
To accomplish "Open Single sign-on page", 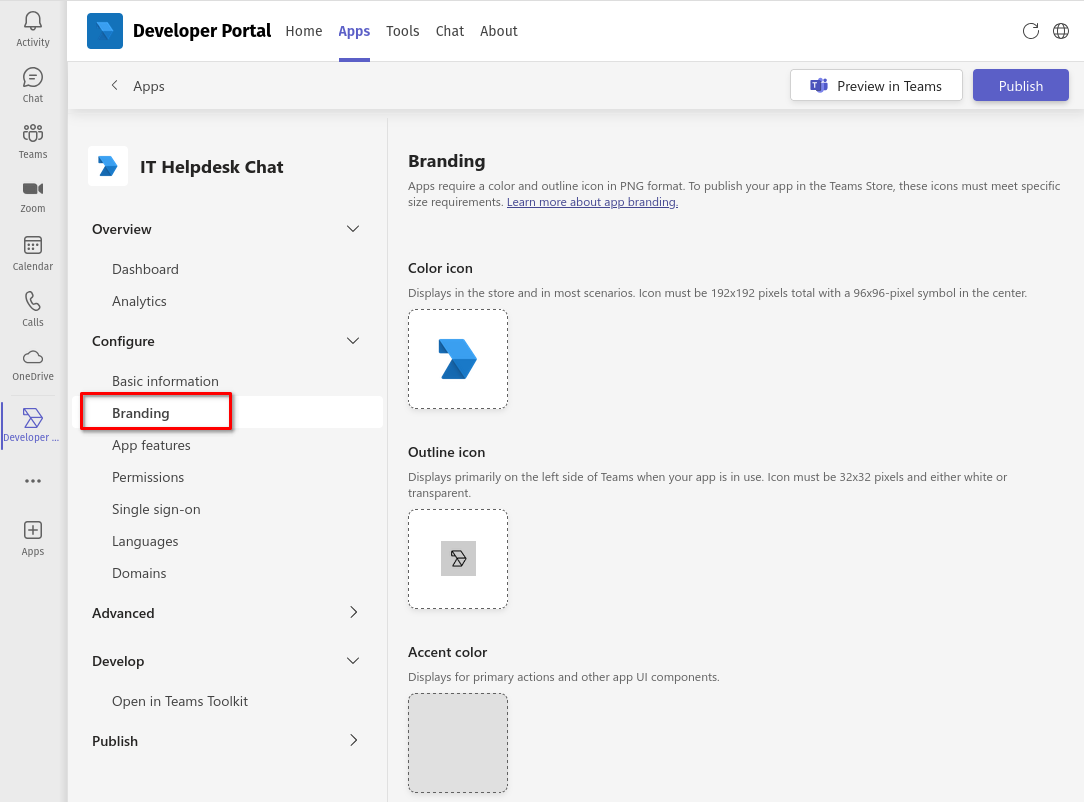I will pos(156,510).
